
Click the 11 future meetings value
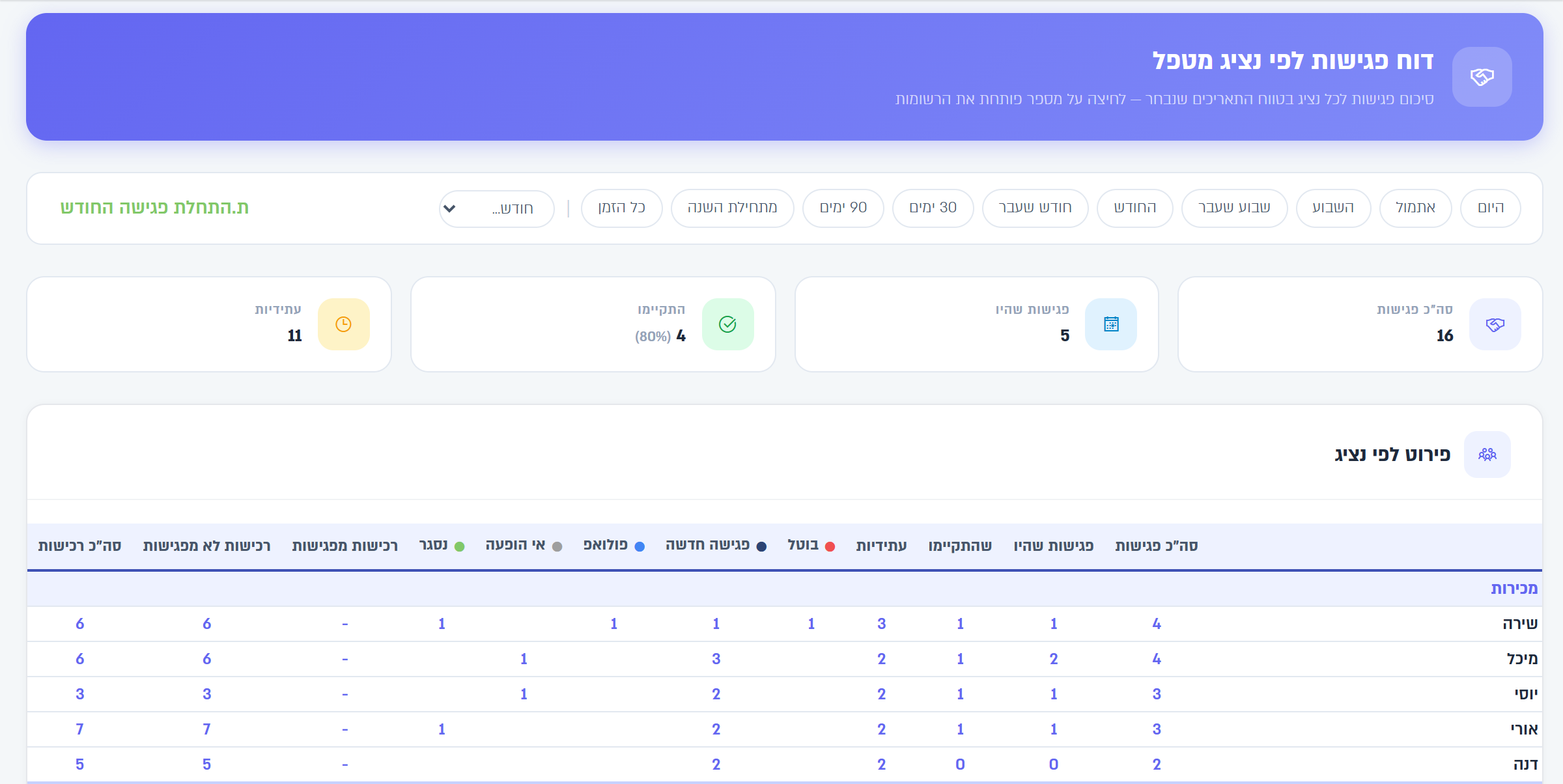(x=294, y=335)
